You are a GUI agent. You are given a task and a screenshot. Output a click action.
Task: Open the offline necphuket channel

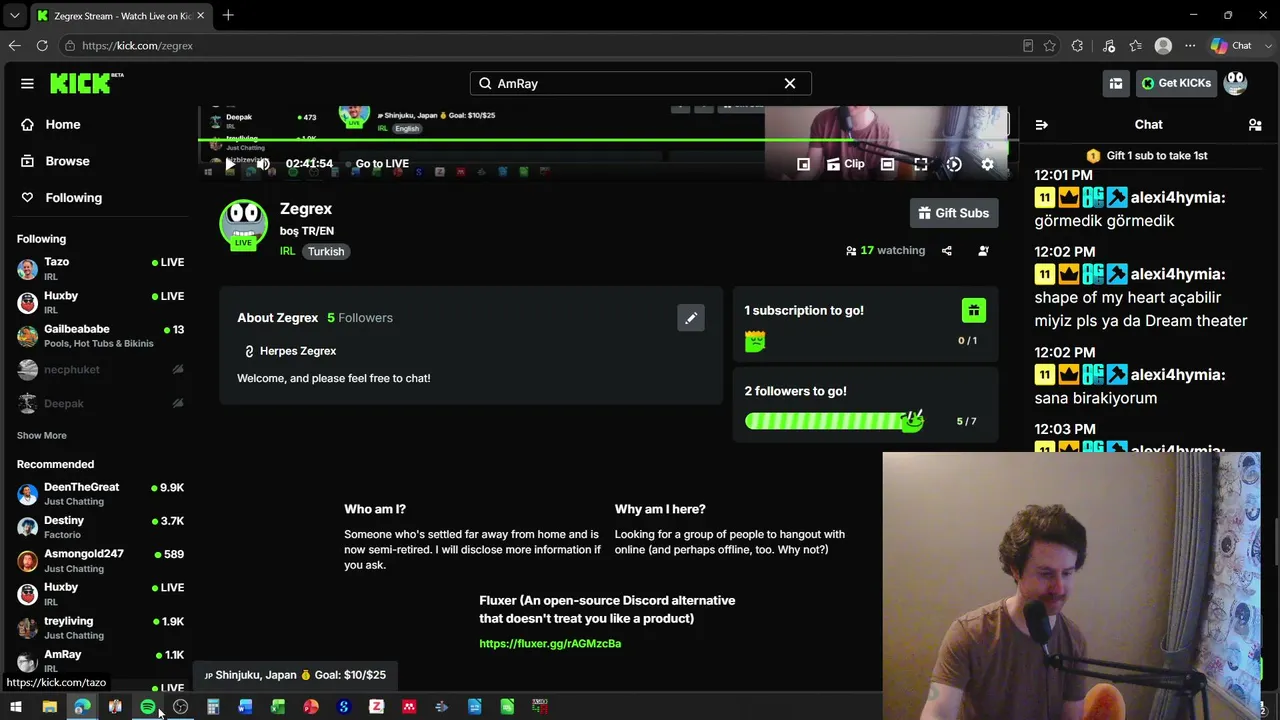[x=100, y=369]
